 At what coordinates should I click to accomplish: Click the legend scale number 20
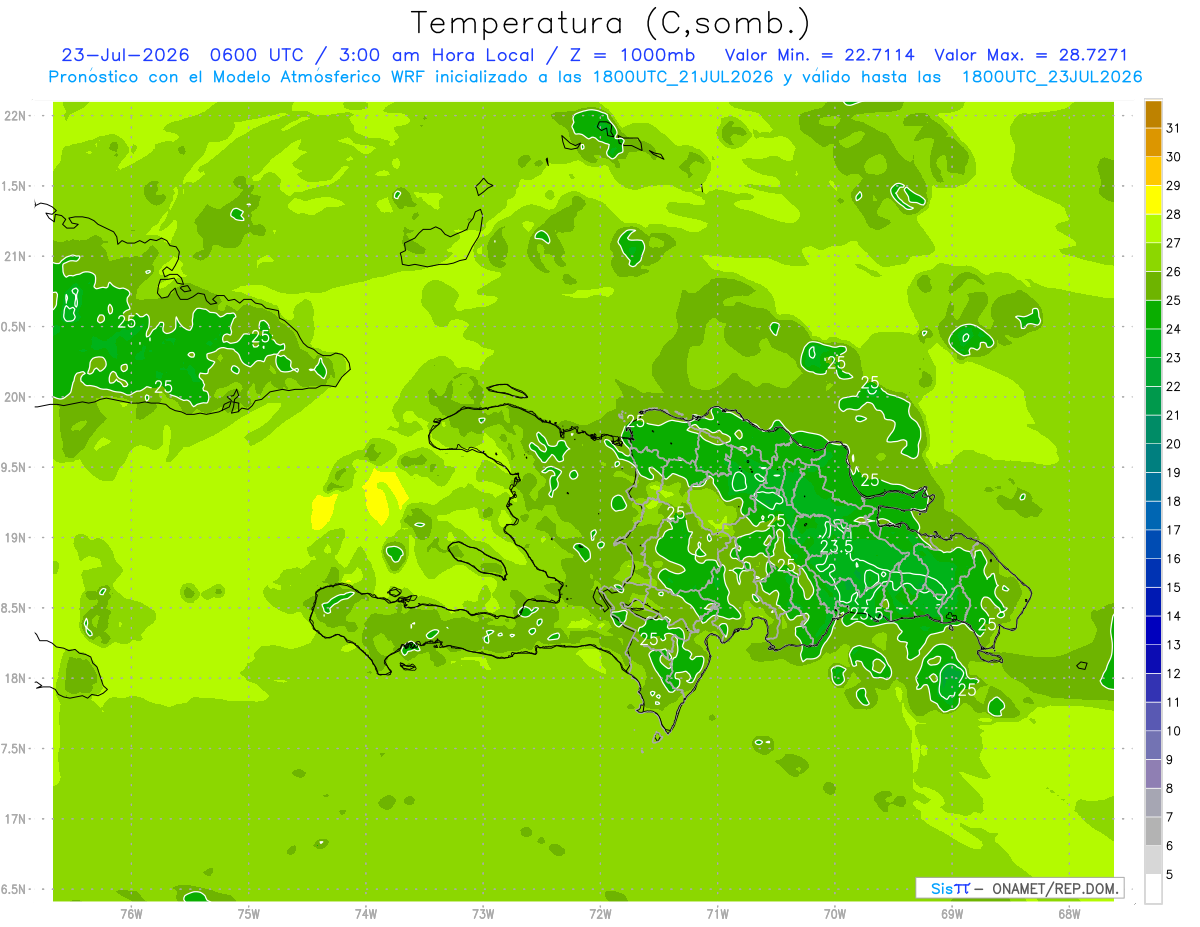[1174, 444]
